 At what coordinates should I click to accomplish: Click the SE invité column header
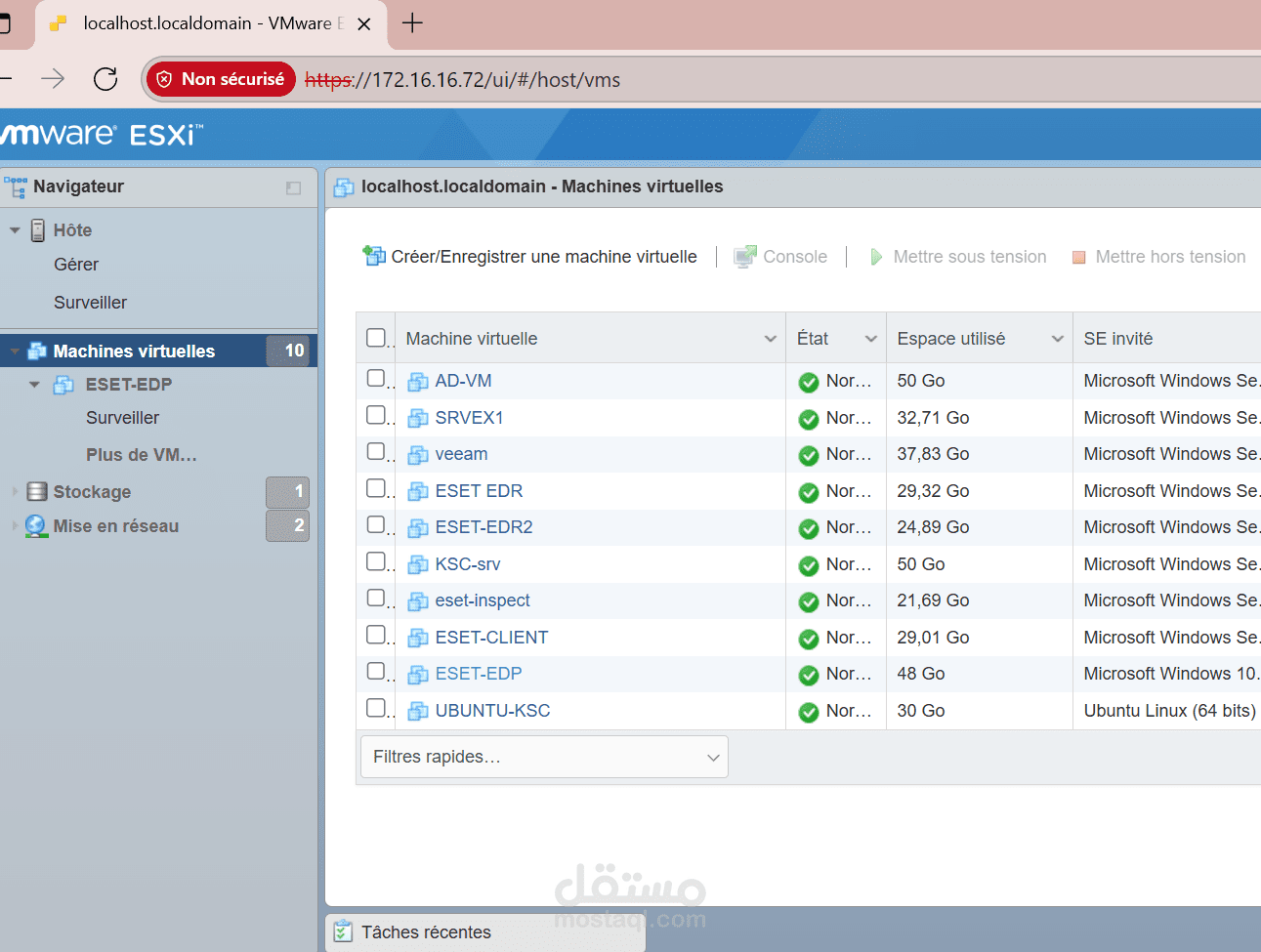(x=1118, y=339)
